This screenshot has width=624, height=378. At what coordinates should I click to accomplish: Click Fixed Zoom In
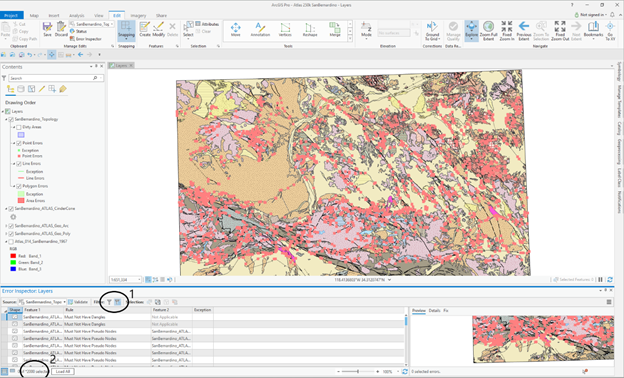[507, 31]
